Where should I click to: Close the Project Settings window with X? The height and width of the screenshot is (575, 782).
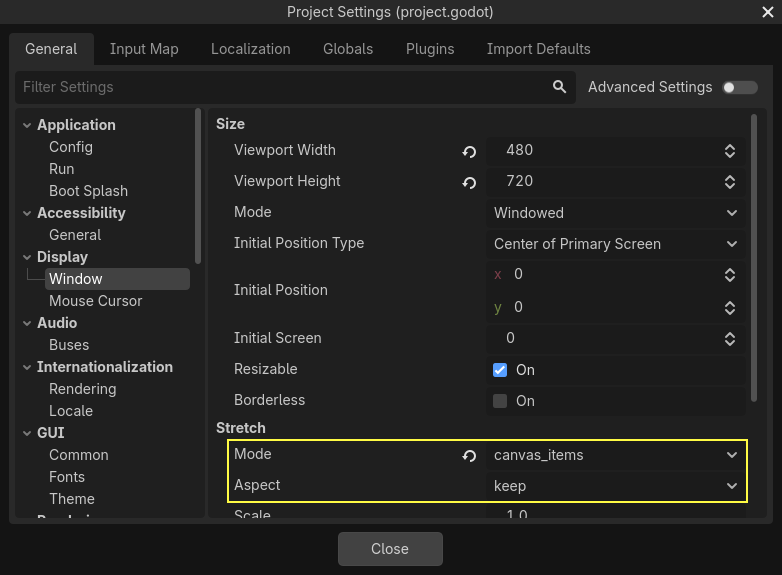(767, 12)
